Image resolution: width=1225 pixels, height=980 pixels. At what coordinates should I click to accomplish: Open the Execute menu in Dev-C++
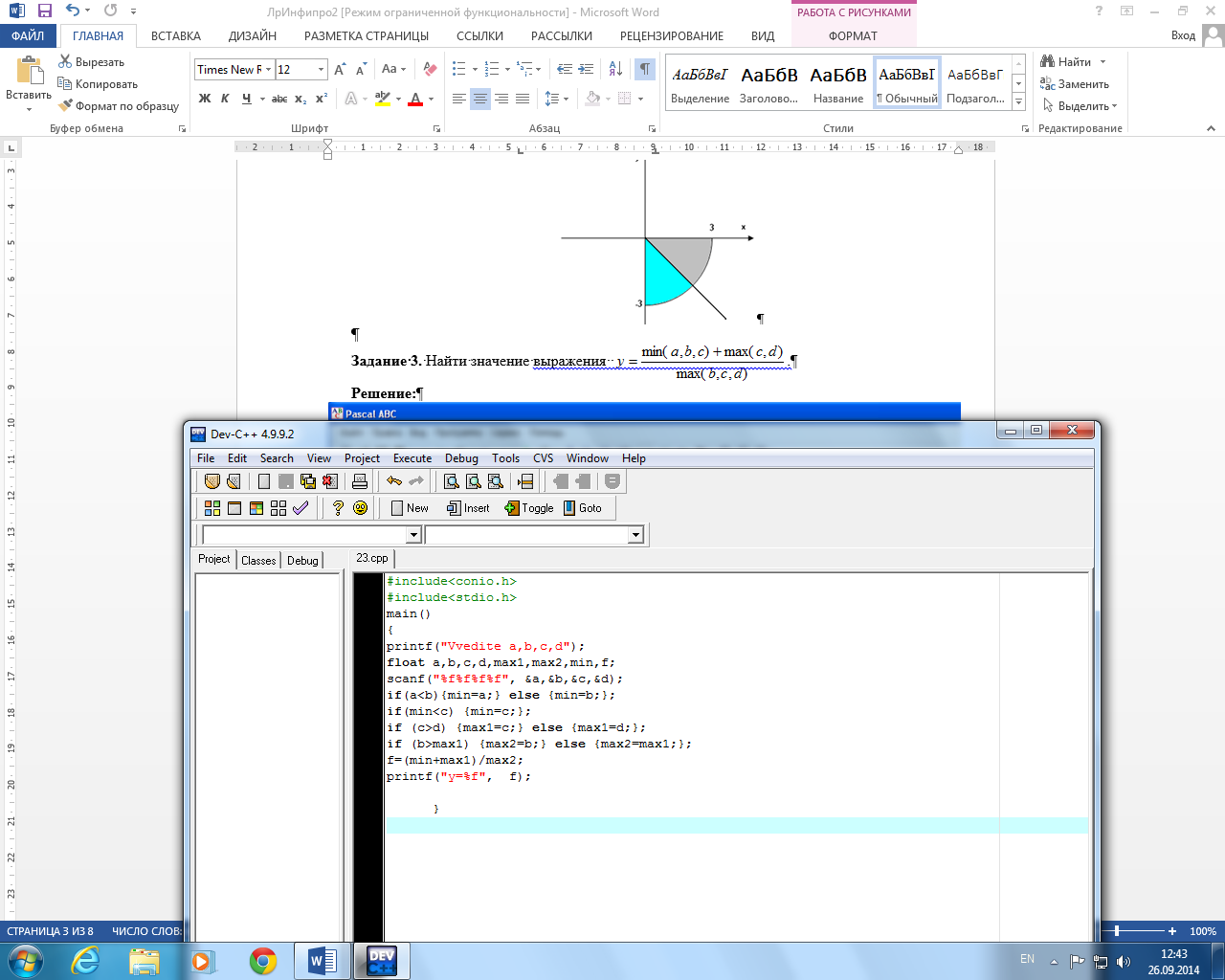click(412, 458)
